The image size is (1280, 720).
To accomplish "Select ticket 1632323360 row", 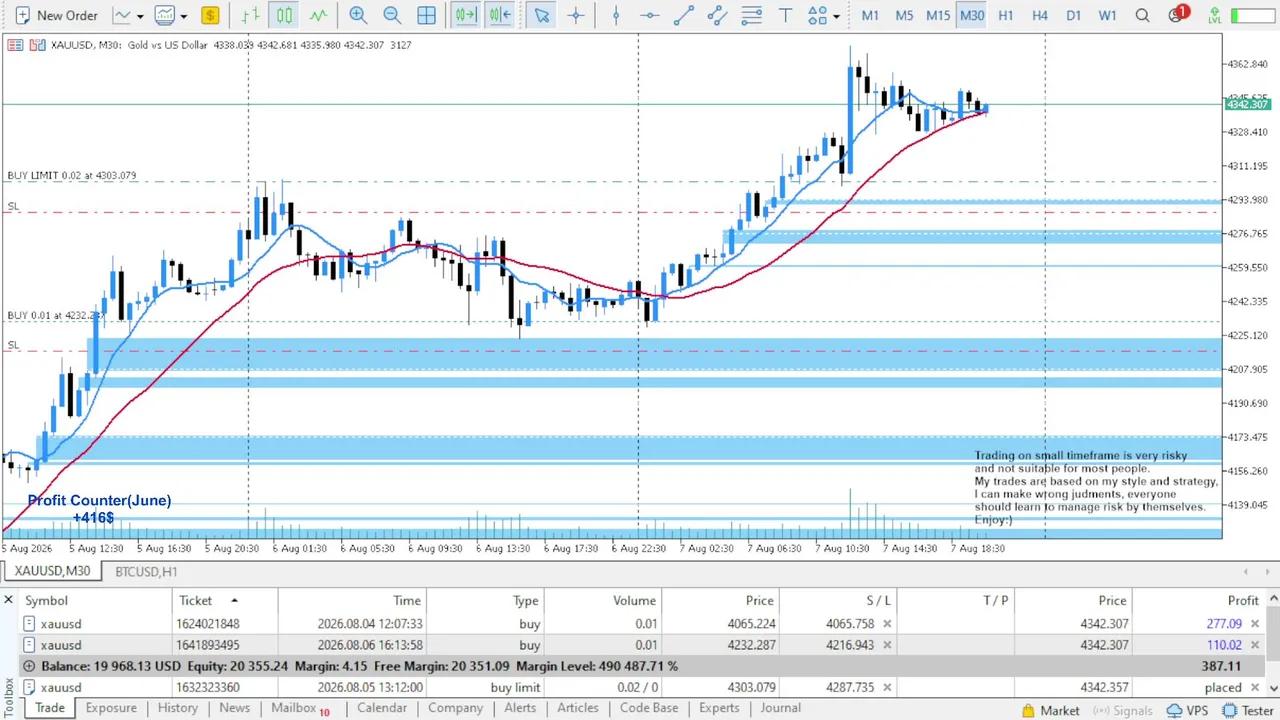I will tap(640, 687).
